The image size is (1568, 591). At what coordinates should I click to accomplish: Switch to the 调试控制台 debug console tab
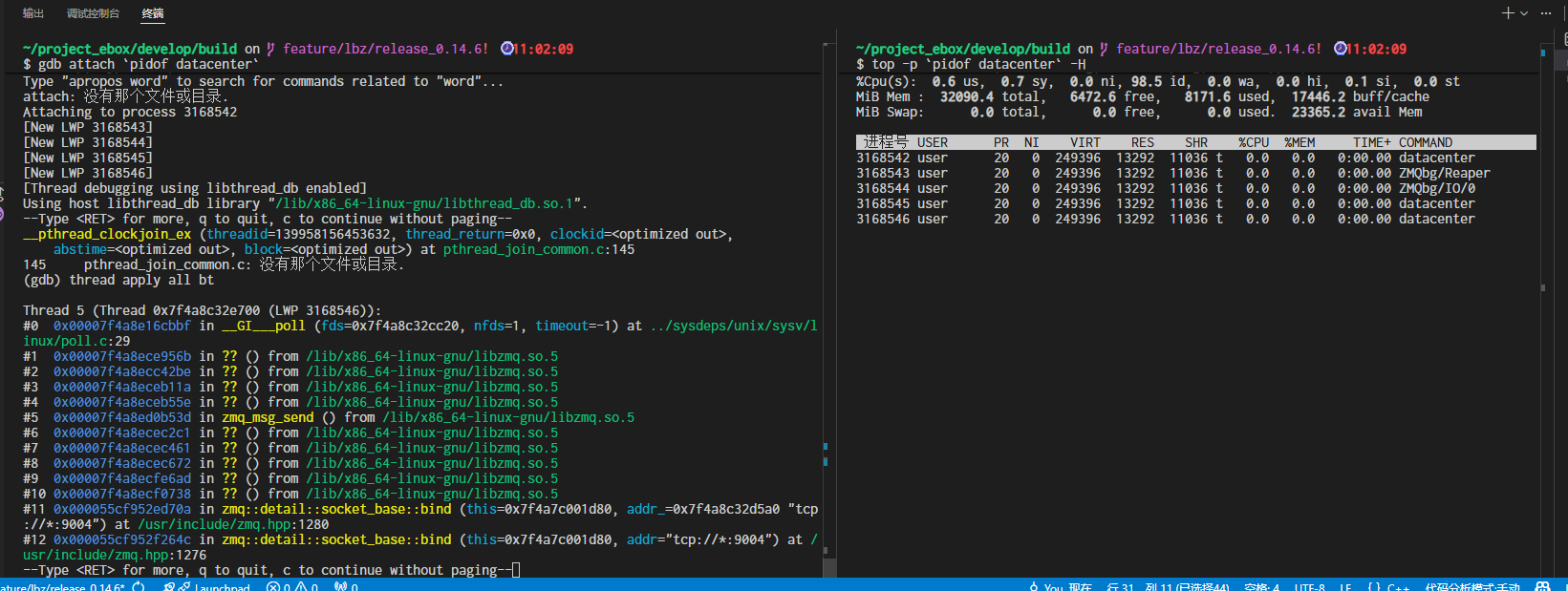pos(93,13)
